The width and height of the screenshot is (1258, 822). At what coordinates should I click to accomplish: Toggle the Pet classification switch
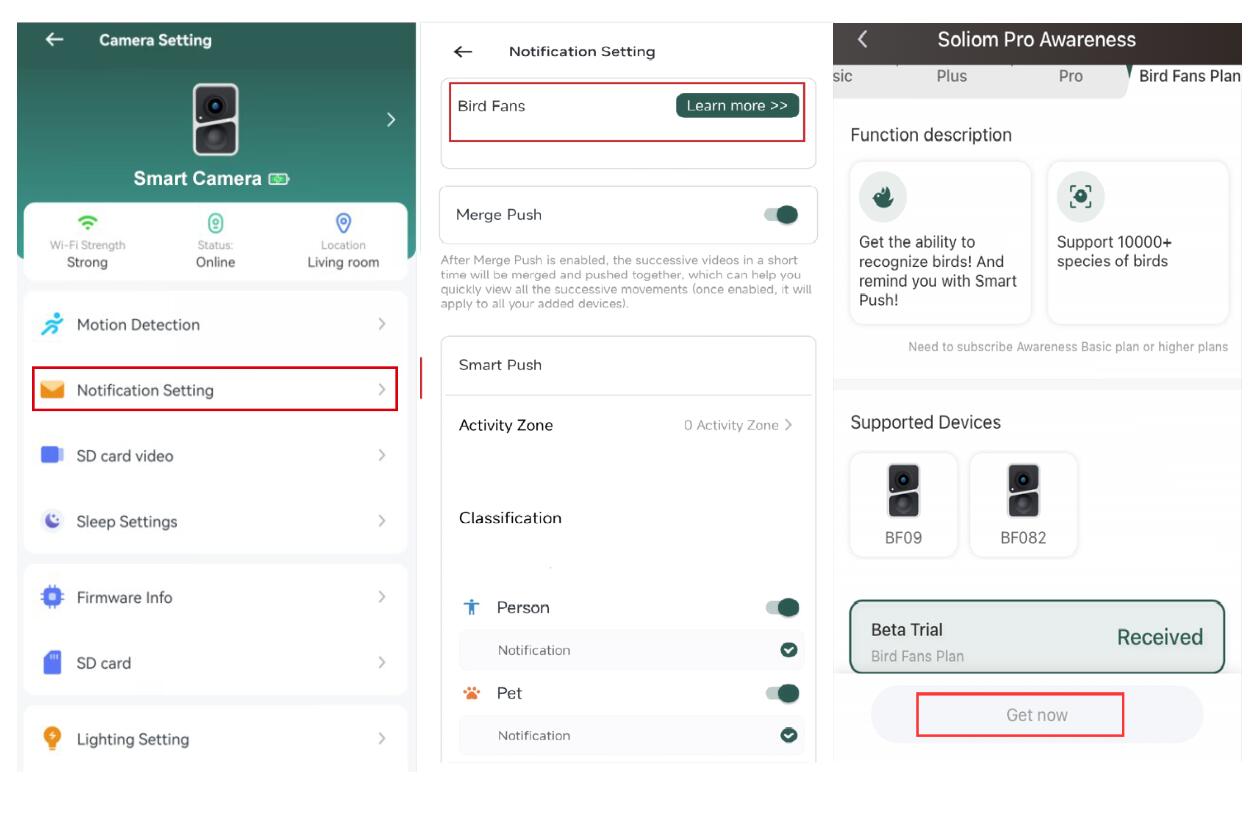(782, 693)
